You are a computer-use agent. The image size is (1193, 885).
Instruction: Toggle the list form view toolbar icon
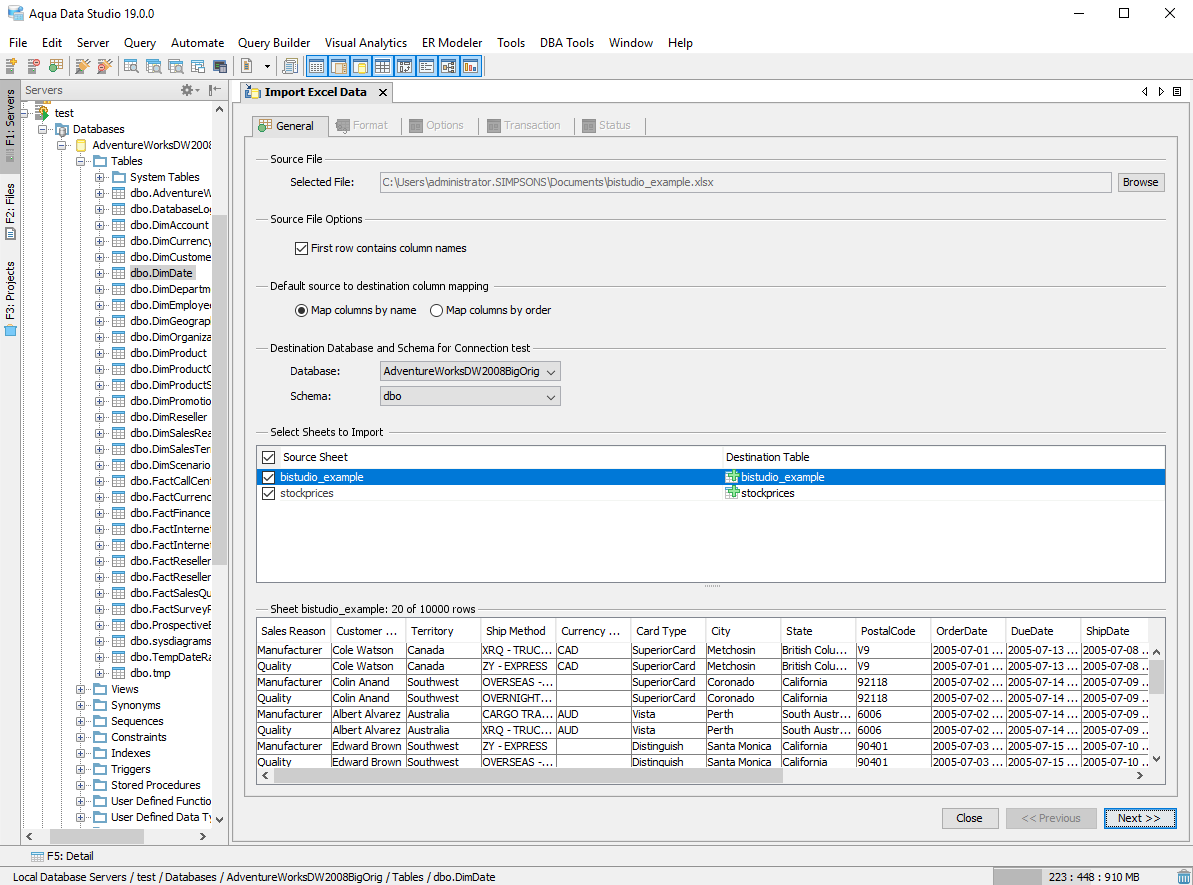tap(427, 67)
